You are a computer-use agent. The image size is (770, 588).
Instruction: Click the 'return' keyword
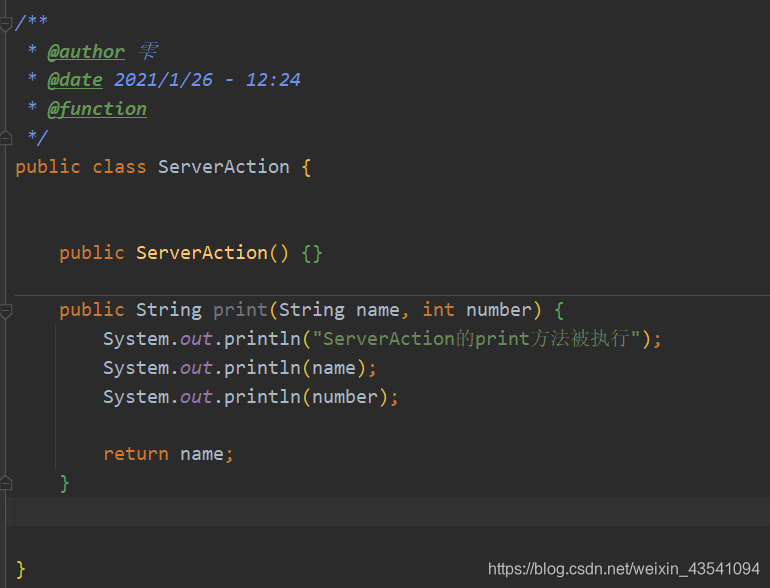(x=136, y=454)
